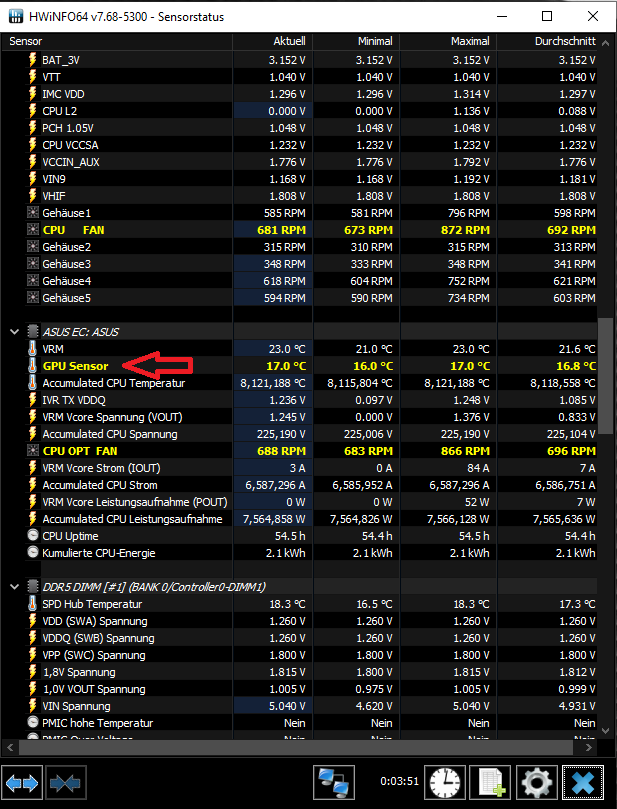Click the thermometer icon beside VRM

pyautogui.click(x=33, y=349)
